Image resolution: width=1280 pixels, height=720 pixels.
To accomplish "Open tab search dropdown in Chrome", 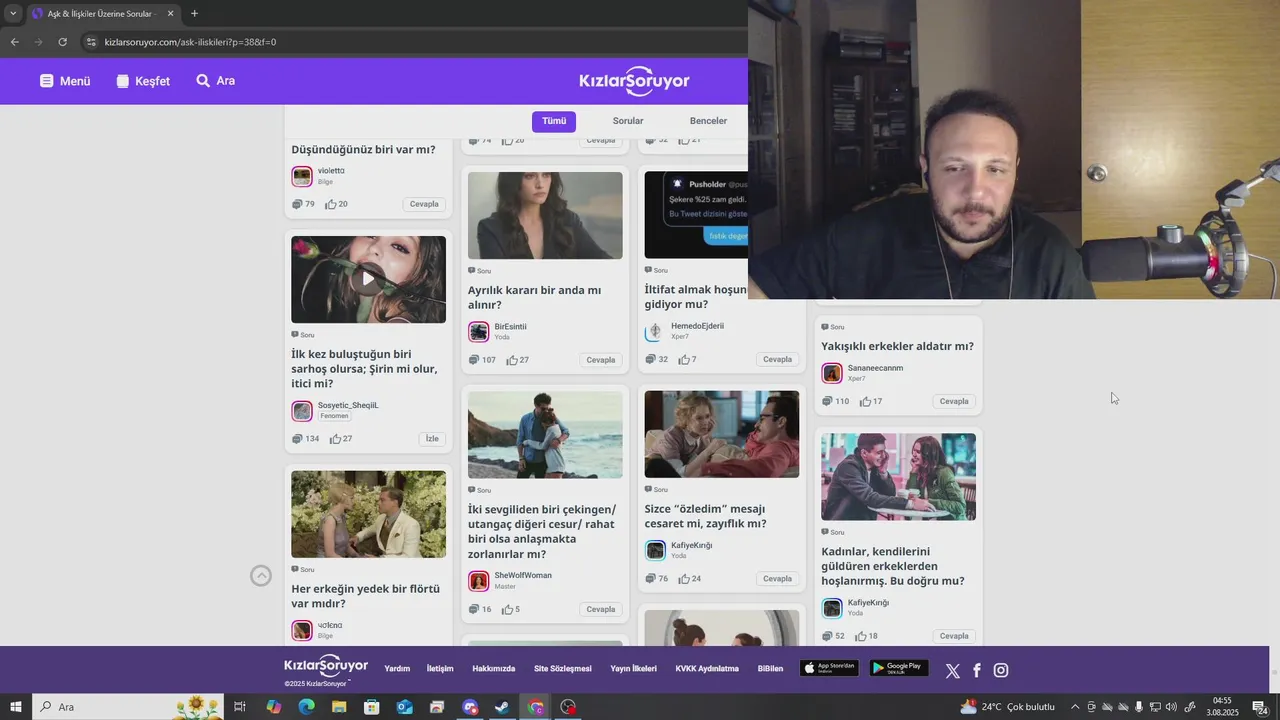I will [13, 13].
